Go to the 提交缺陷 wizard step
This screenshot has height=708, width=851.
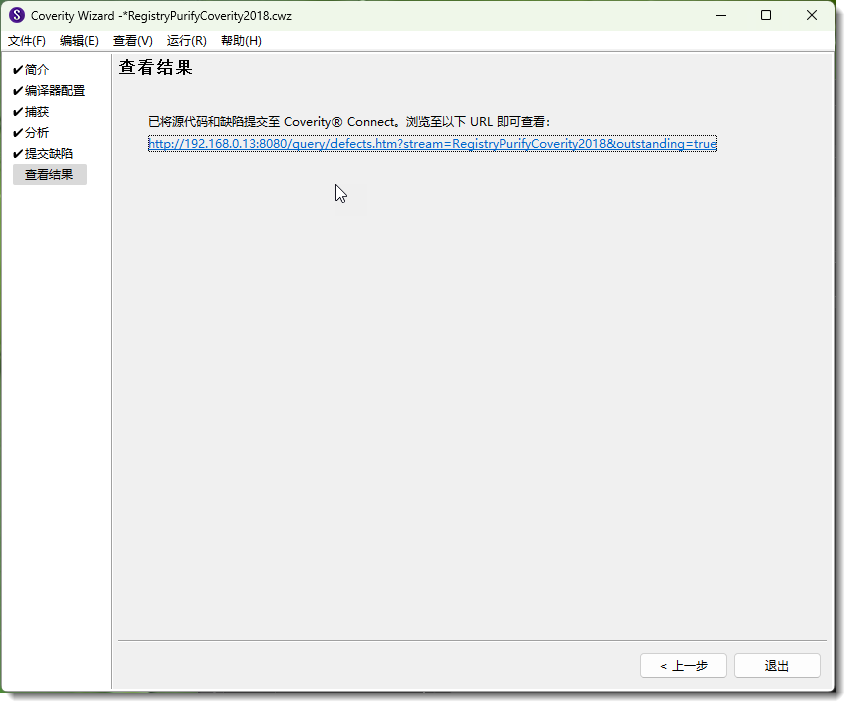pos(48,154)
